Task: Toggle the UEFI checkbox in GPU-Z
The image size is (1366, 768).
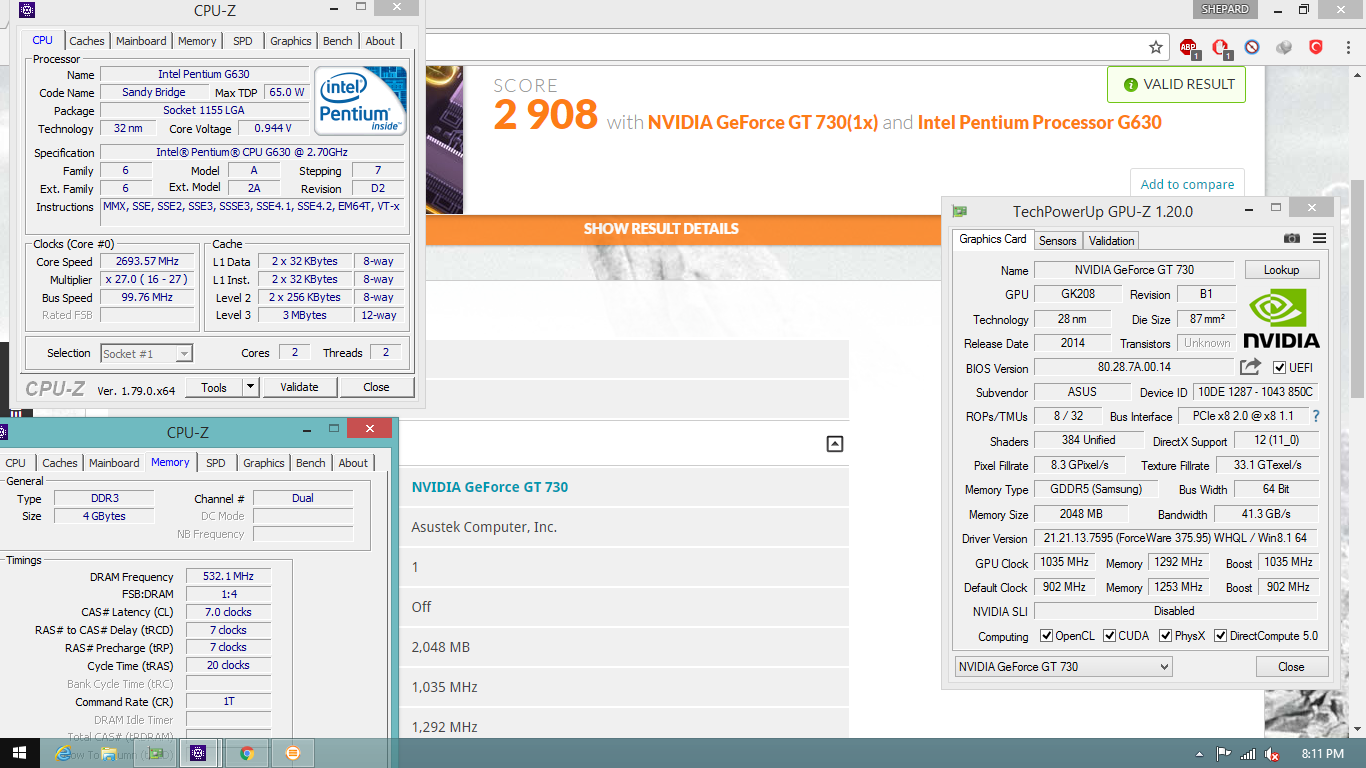Action: point(1279,368)
